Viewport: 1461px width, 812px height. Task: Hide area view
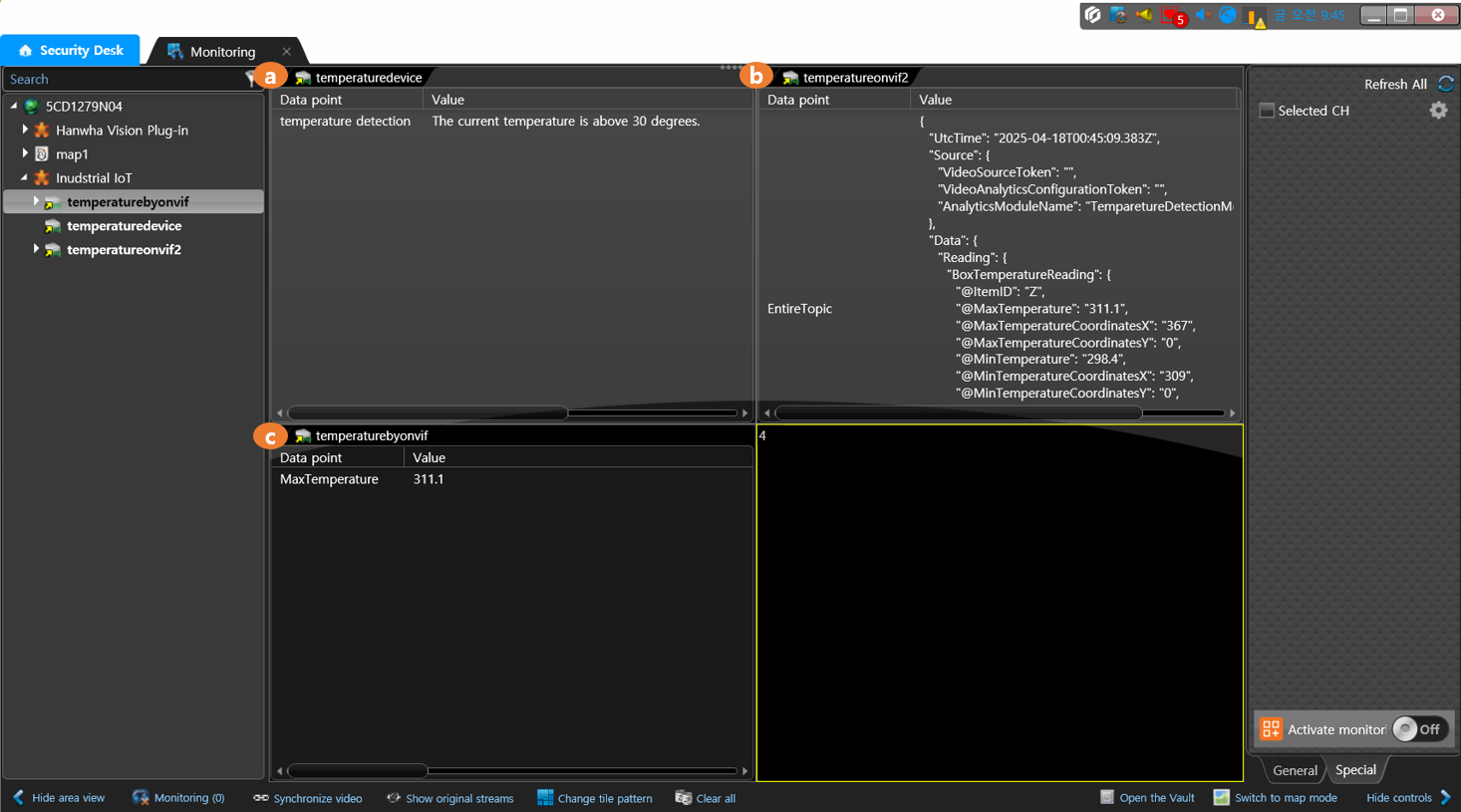tap(58, 798)
